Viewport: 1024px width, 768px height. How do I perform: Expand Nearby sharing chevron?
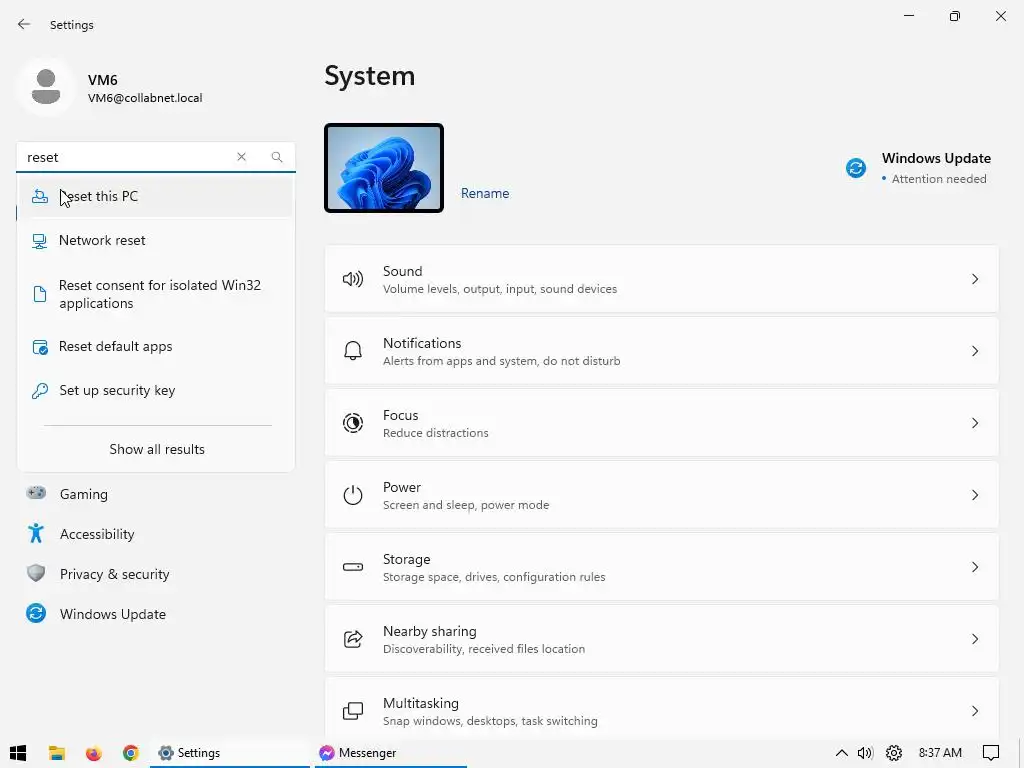click(x=975, y=639)
